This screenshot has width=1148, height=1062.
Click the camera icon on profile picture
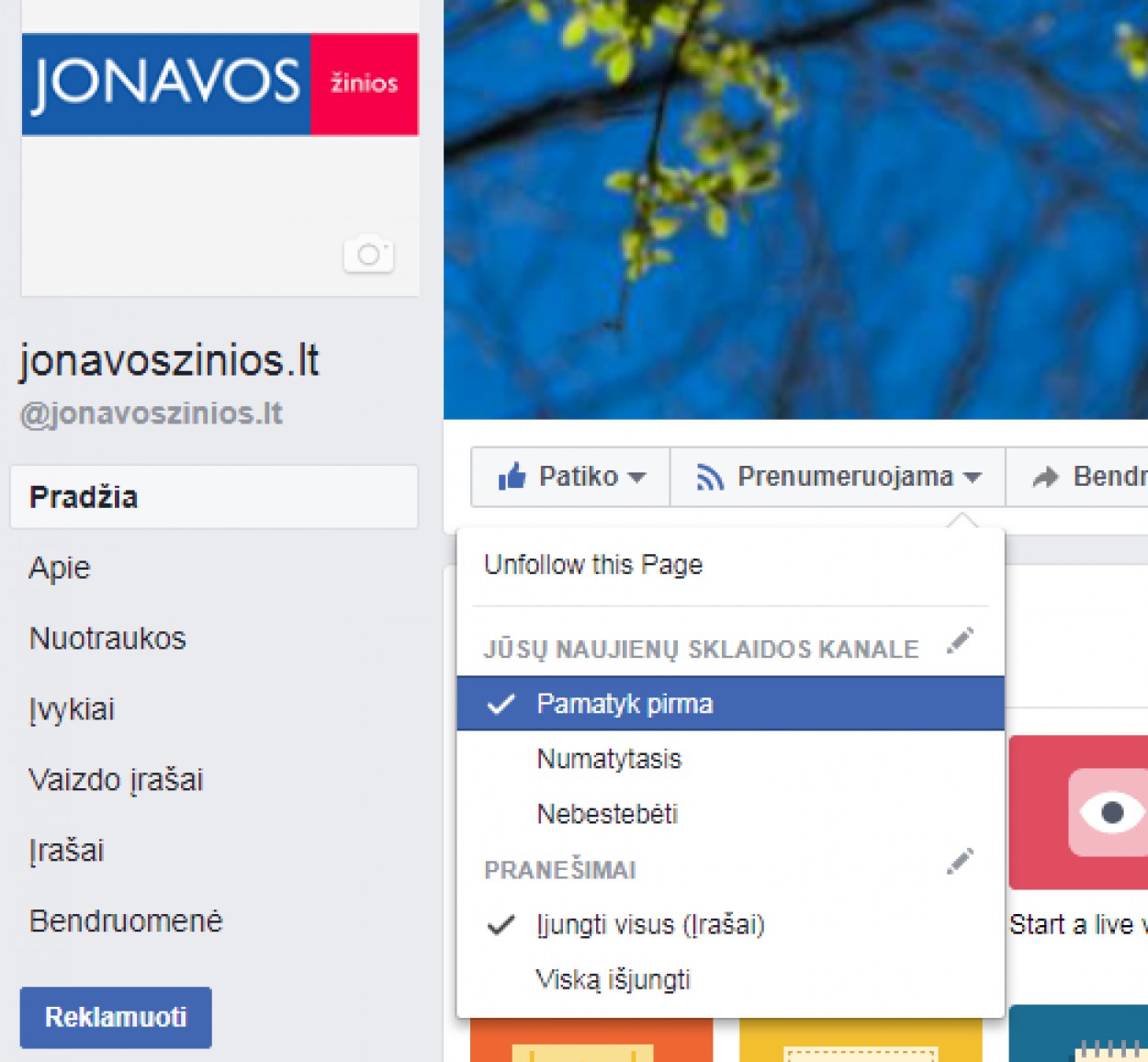click(x=369, y=254)
